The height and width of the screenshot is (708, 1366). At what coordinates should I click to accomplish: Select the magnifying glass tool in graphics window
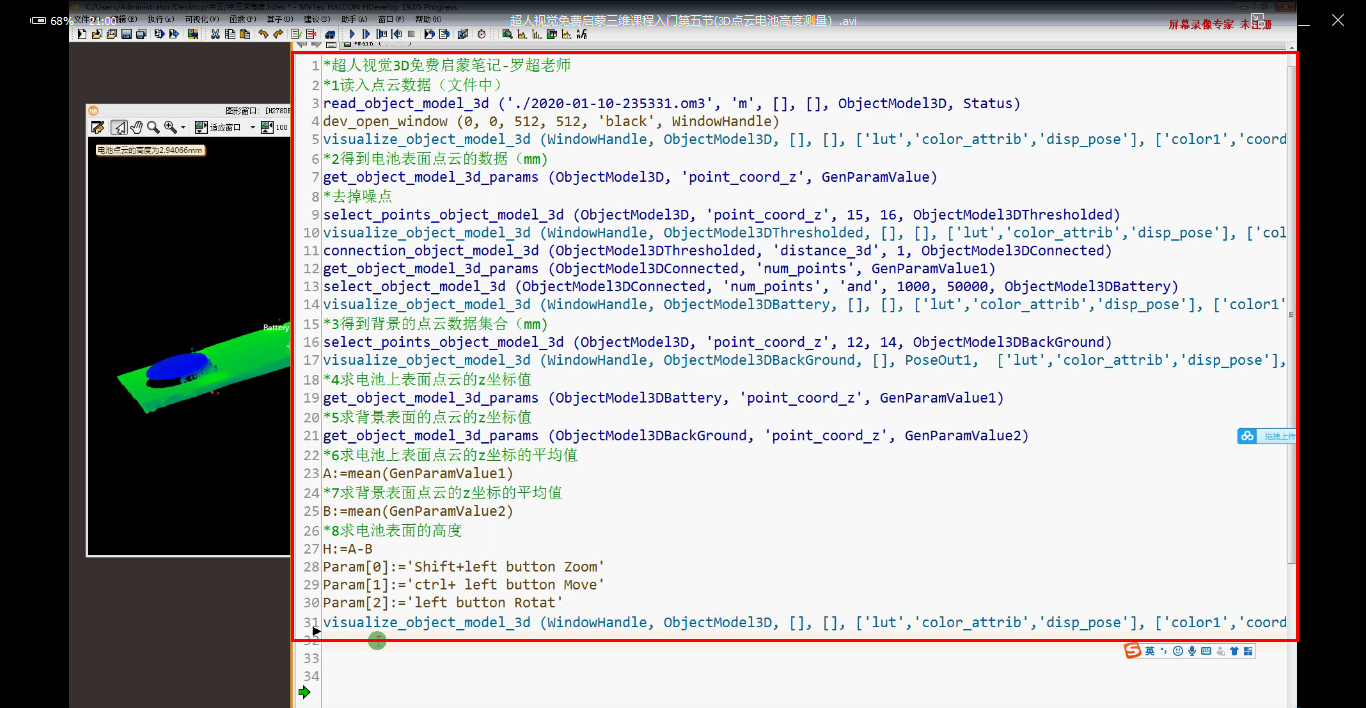coord(153,127)
